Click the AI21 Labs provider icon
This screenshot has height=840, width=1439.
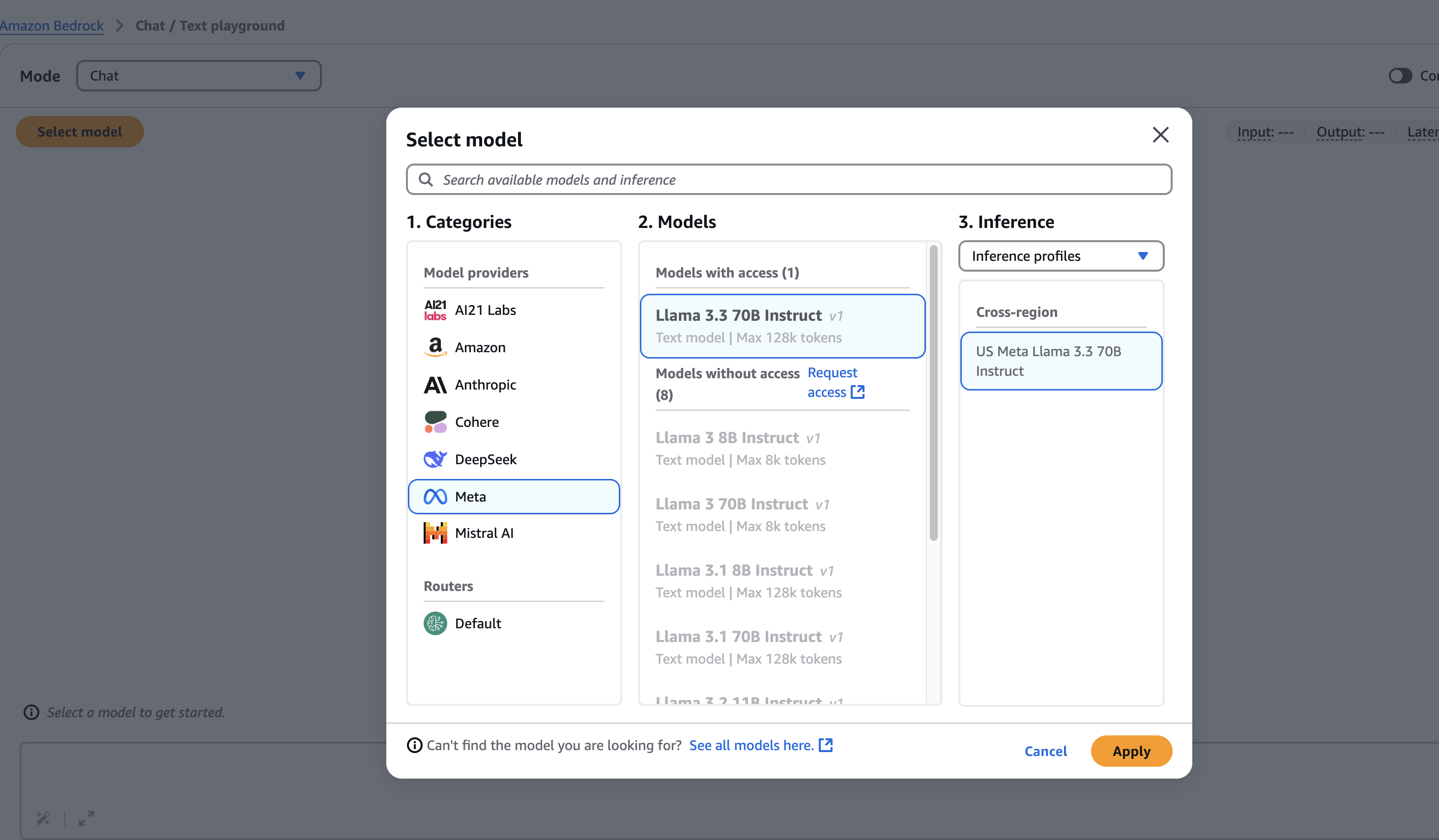click(x=434, y=310)
